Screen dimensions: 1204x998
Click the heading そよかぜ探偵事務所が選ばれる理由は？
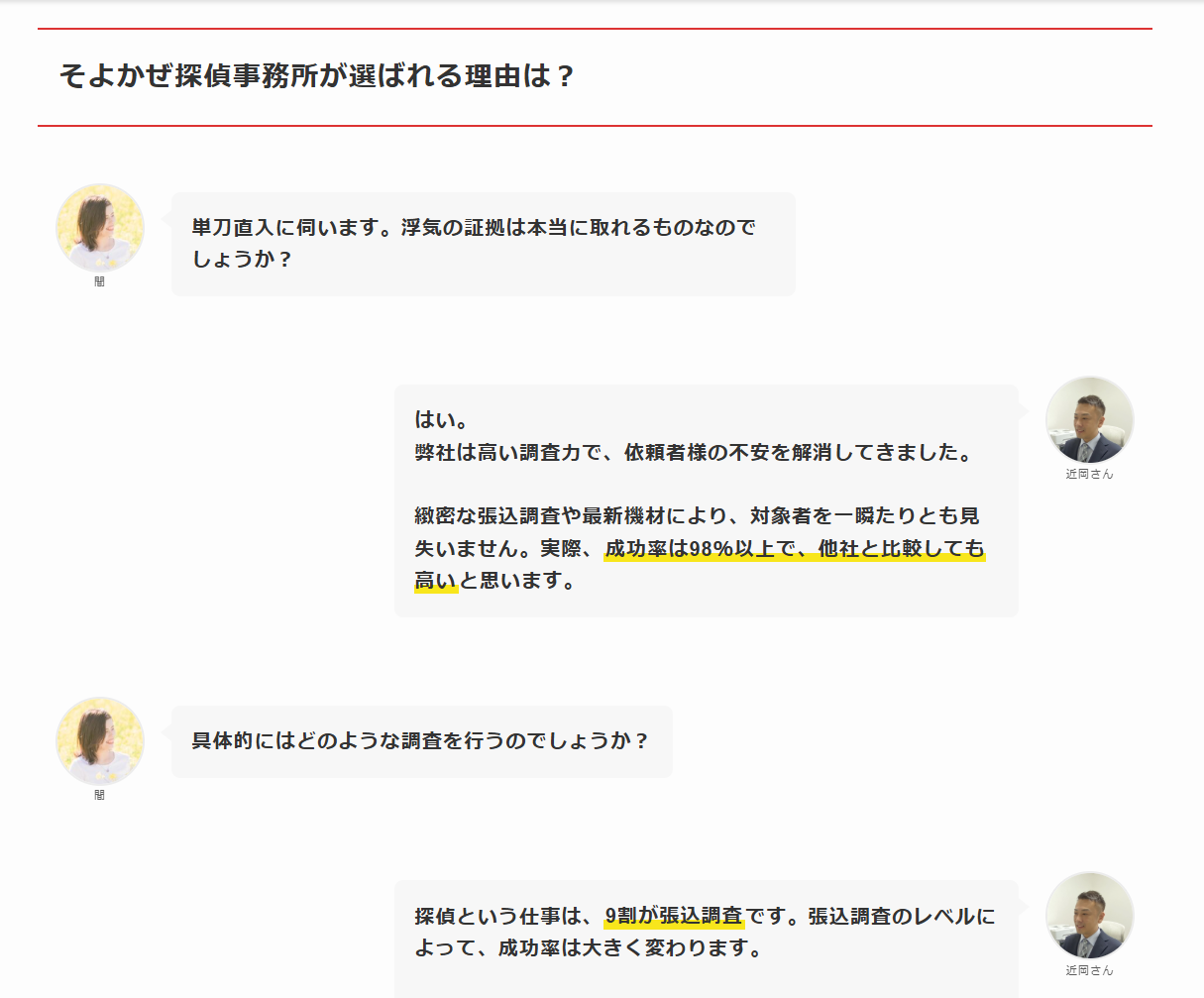[x=317, y=76]
